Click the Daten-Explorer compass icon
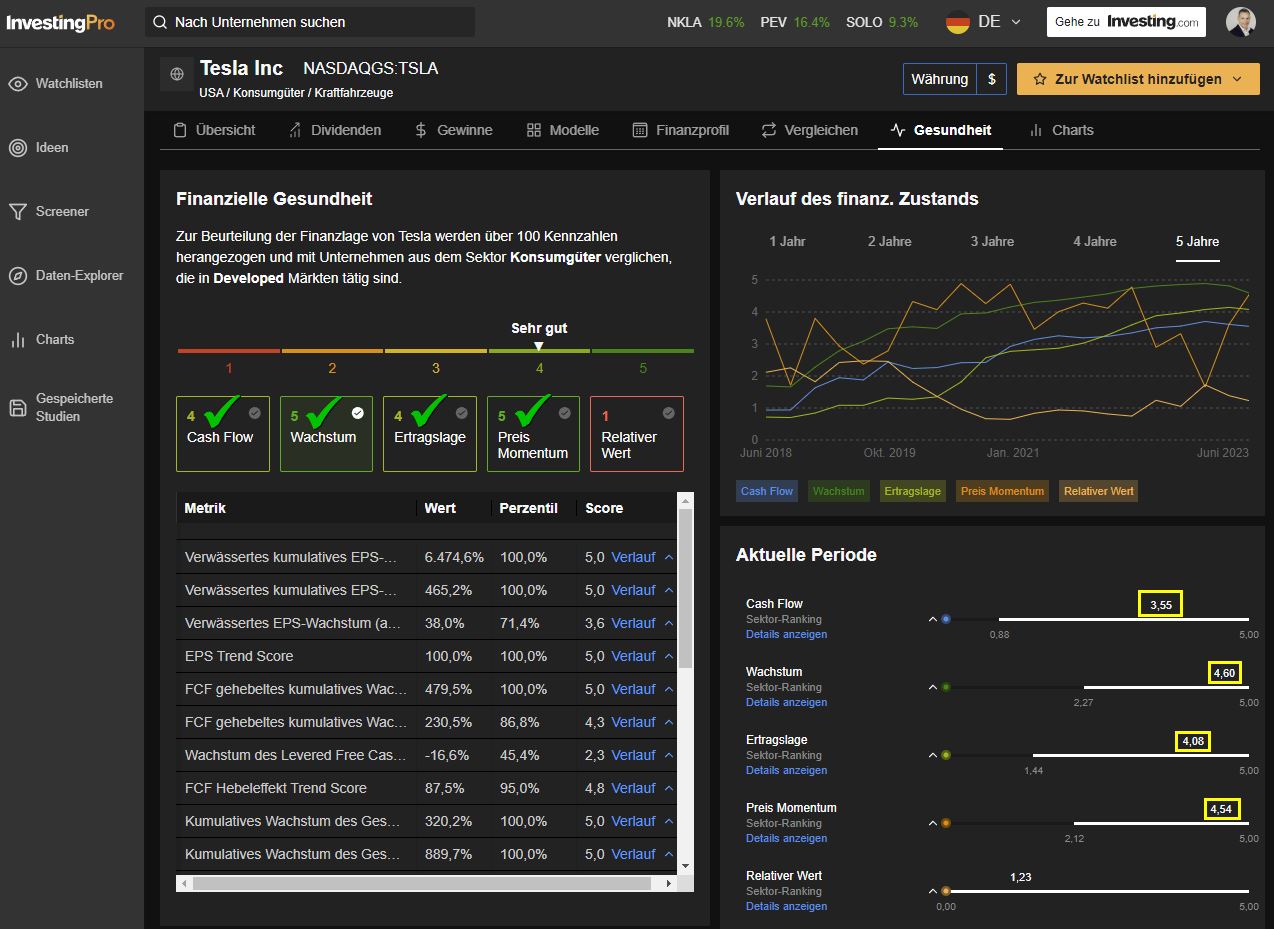The image size is (1274, 929). tap(18, 276)
